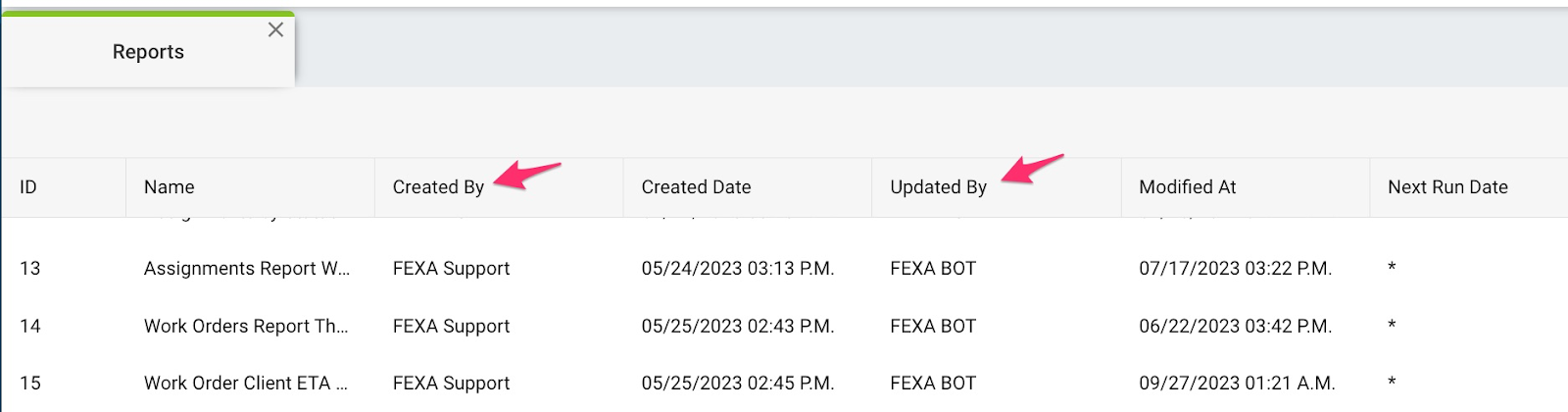This screenshot has width=1568, height=412.
Task: Click the Created Date column header
Action: 696,187
